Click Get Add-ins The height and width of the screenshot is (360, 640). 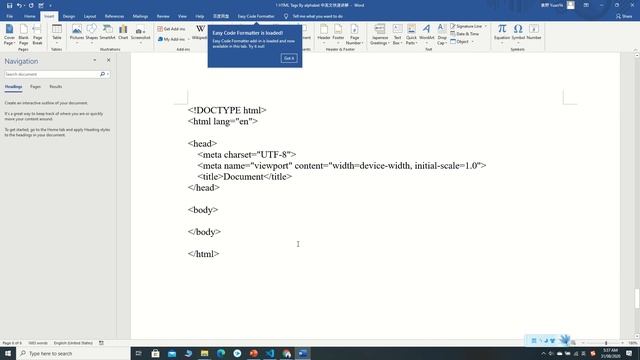(x=171, y=29)
